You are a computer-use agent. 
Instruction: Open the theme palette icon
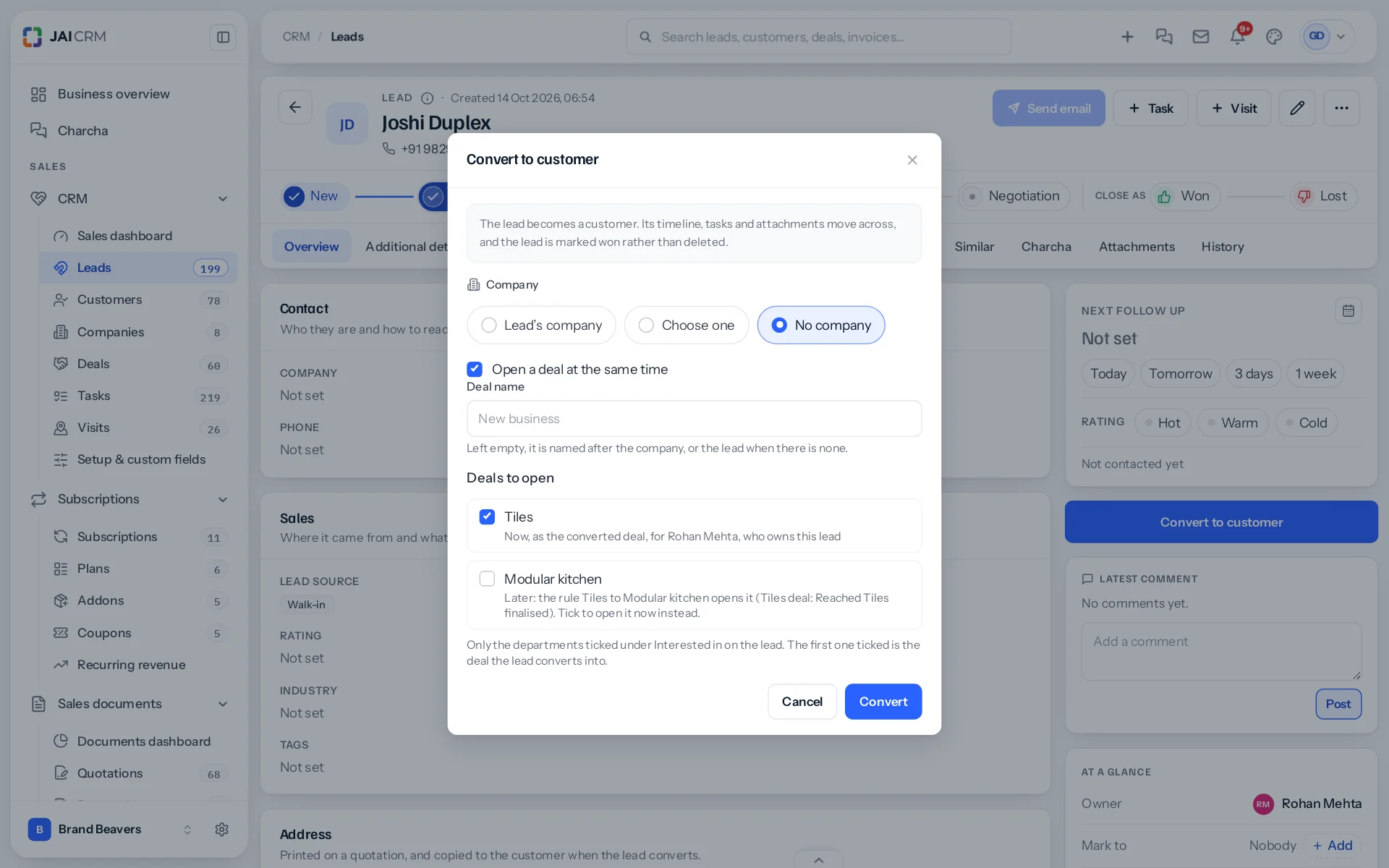(x=1275, y=37)
